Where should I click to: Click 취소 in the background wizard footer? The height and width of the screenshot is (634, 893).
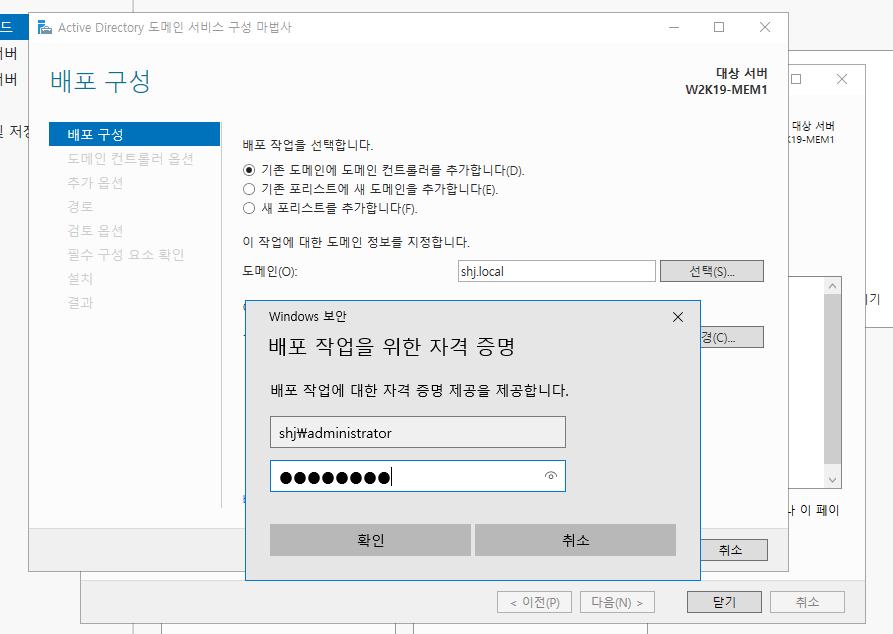coord(808,602)
